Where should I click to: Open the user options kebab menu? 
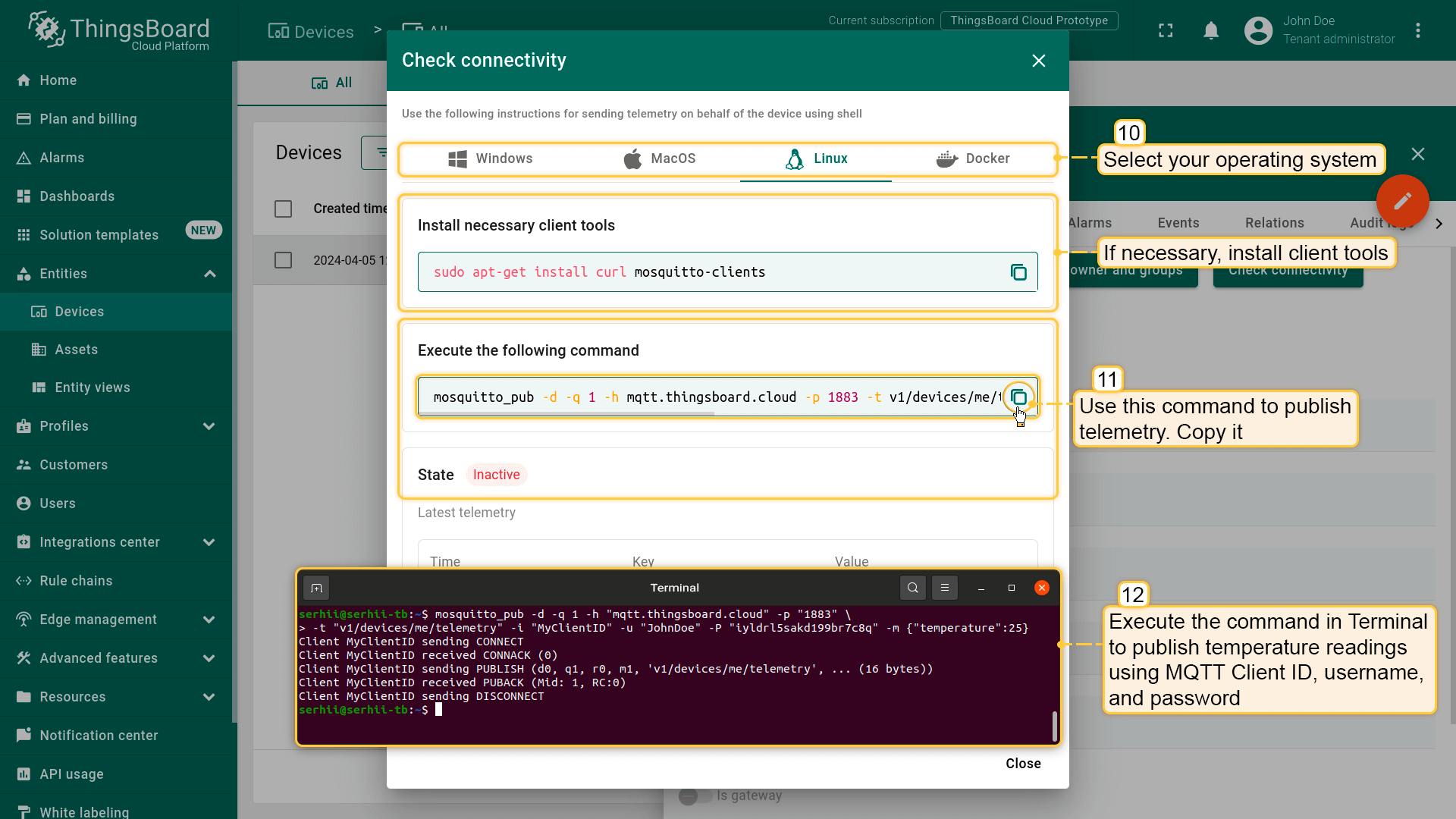[x=1418, y=30]
